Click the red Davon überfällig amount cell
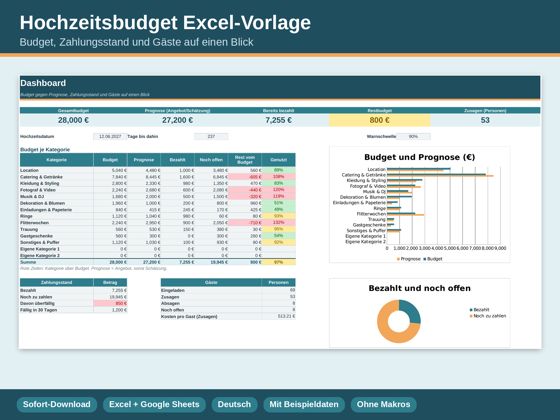This screenshot has width=560, height=420. [110, 303]
